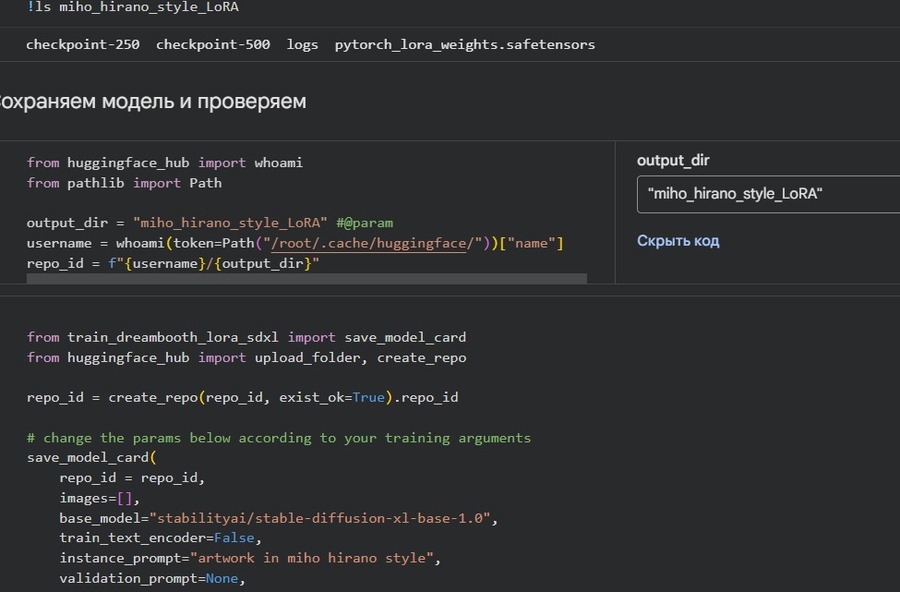Click 'checkpoint-250' in the ls output
The width and height of the screenshot is (900, 592).
coord(83,44)
